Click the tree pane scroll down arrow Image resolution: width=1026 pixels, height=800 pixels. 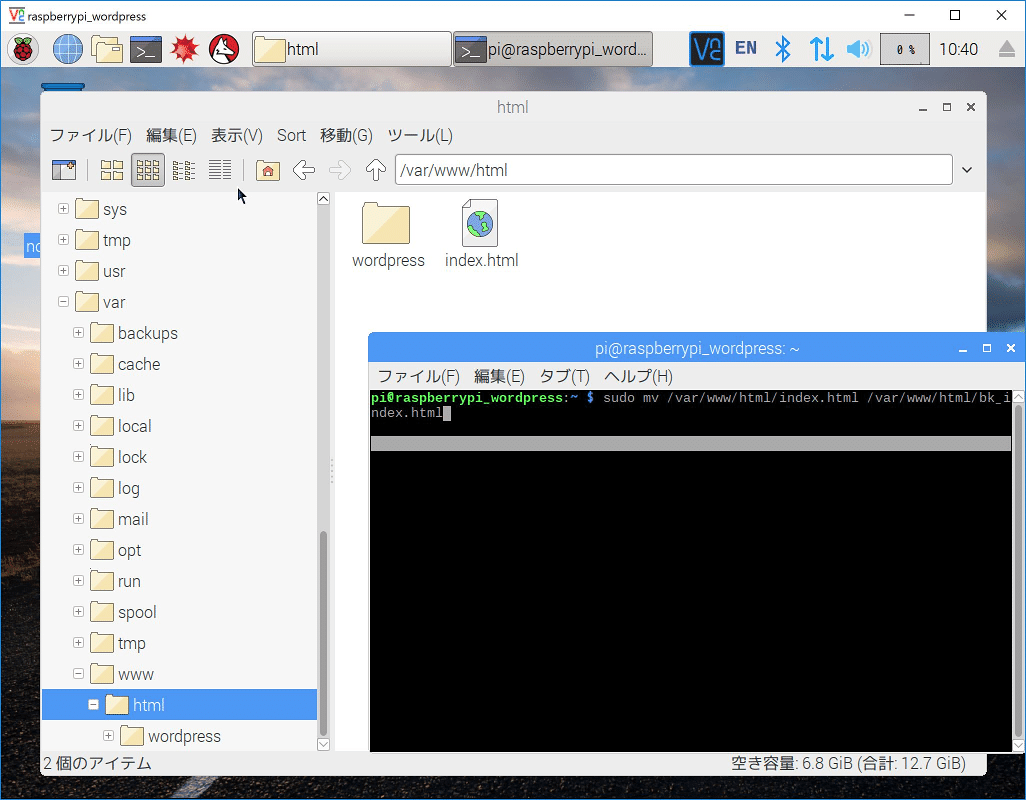tap(323, 744)
